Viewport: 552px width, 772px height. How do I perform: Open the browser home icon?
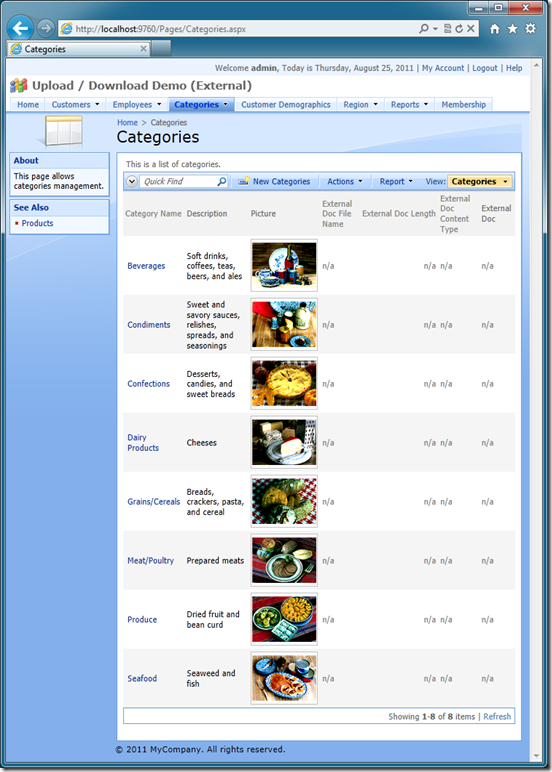click(x=494, y=29)
